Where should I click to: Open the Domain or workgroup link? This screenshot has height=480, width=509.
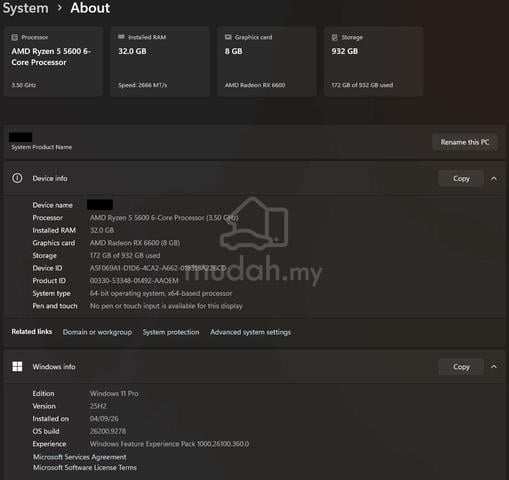click(97, 332)
